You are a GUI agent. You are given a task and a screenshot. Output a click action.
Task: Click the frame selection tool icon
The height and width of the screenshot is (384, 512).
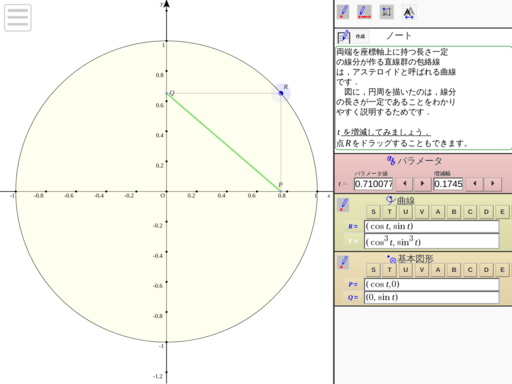click(x=387, y=12)
